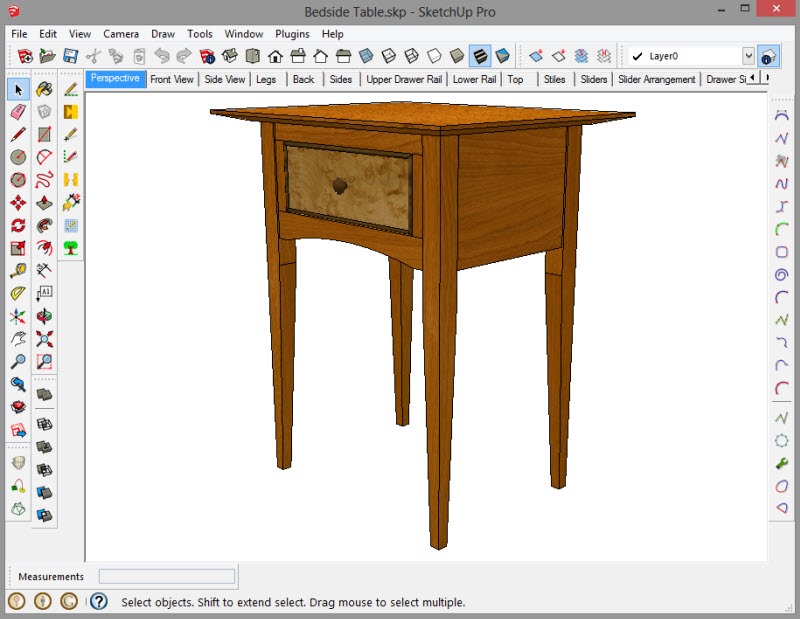Pick the Eraser tool

(18, 112)
